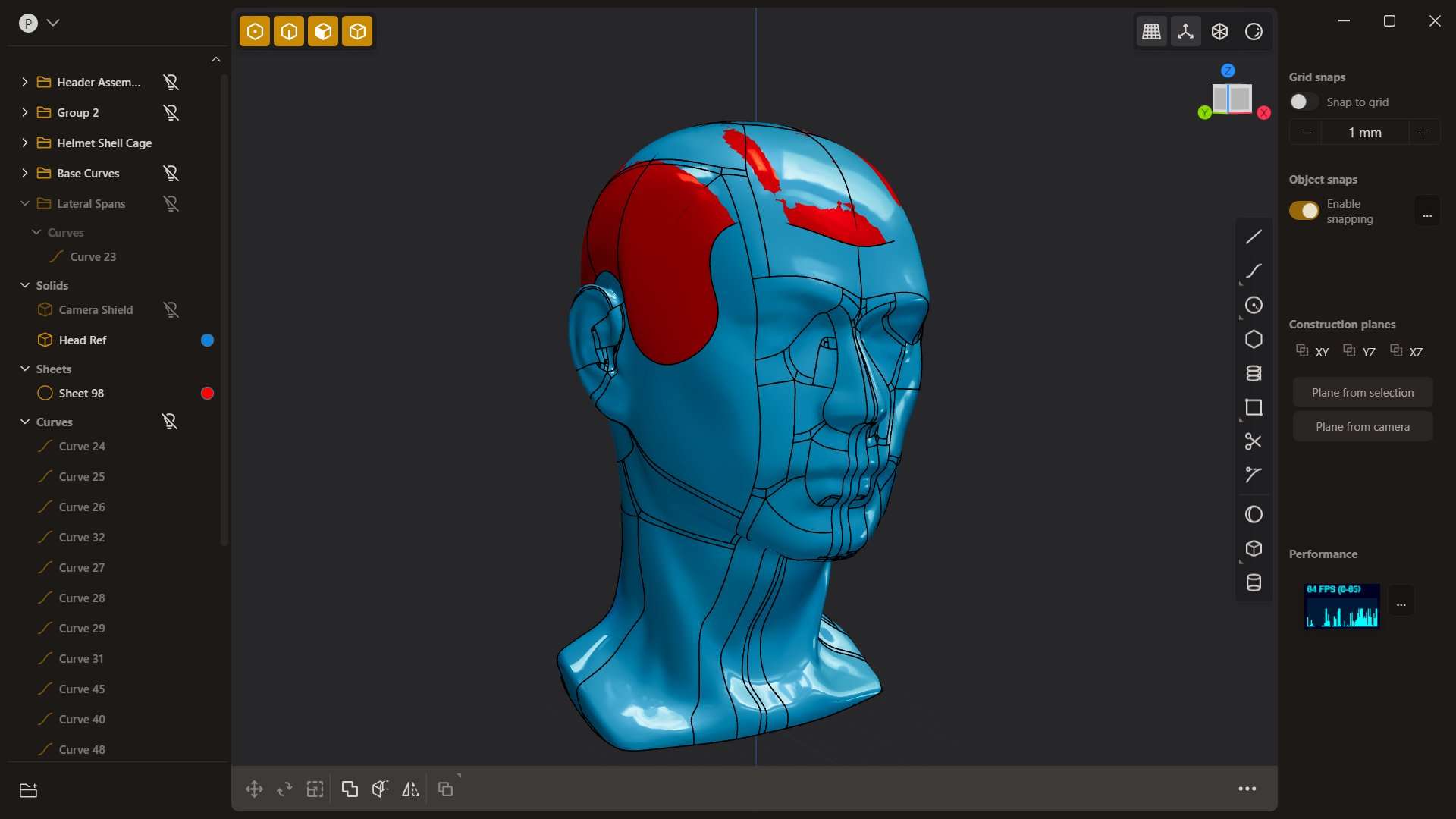Increase grid snap size with plus
This screenshot has height=819, width=1456.
pyautogui.click(x=1423, y=133)
